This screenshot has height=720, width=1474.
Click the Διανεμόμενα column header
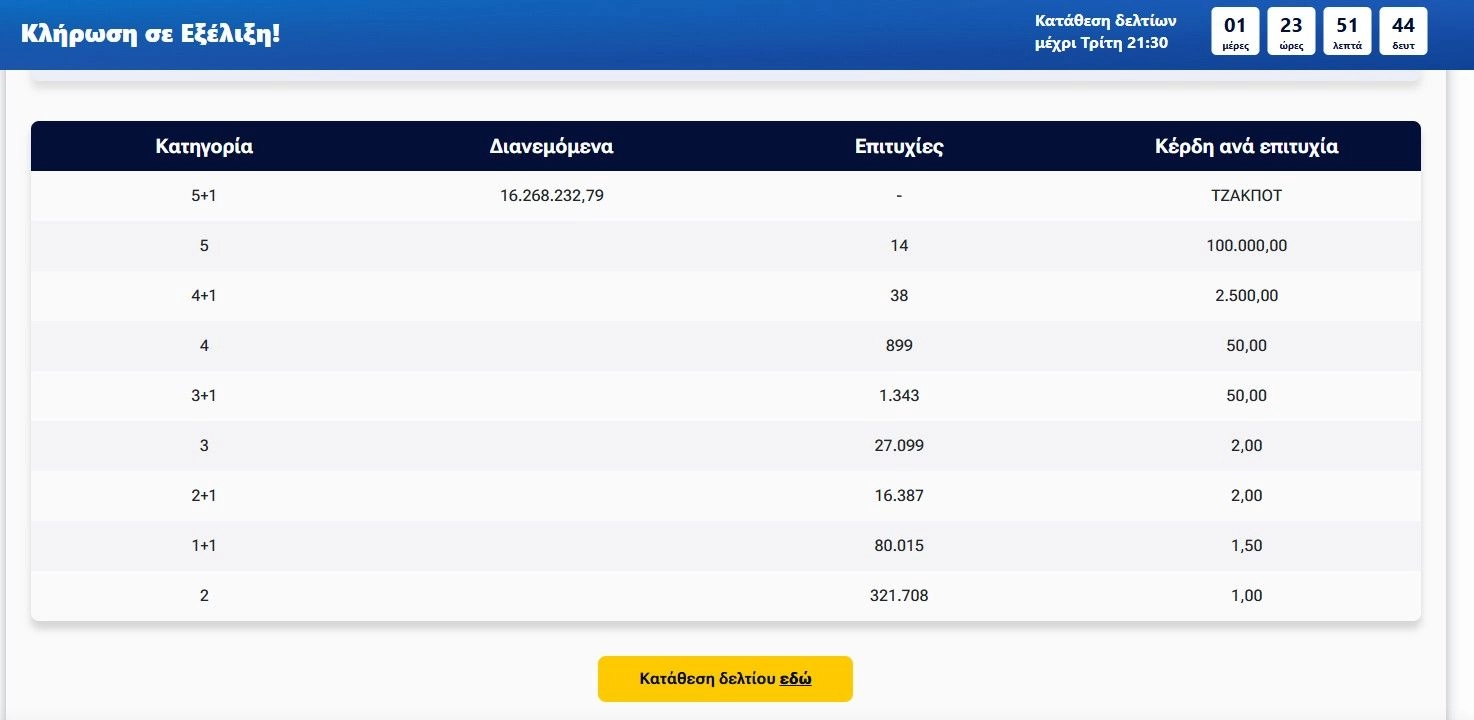(x=552, y=146)
